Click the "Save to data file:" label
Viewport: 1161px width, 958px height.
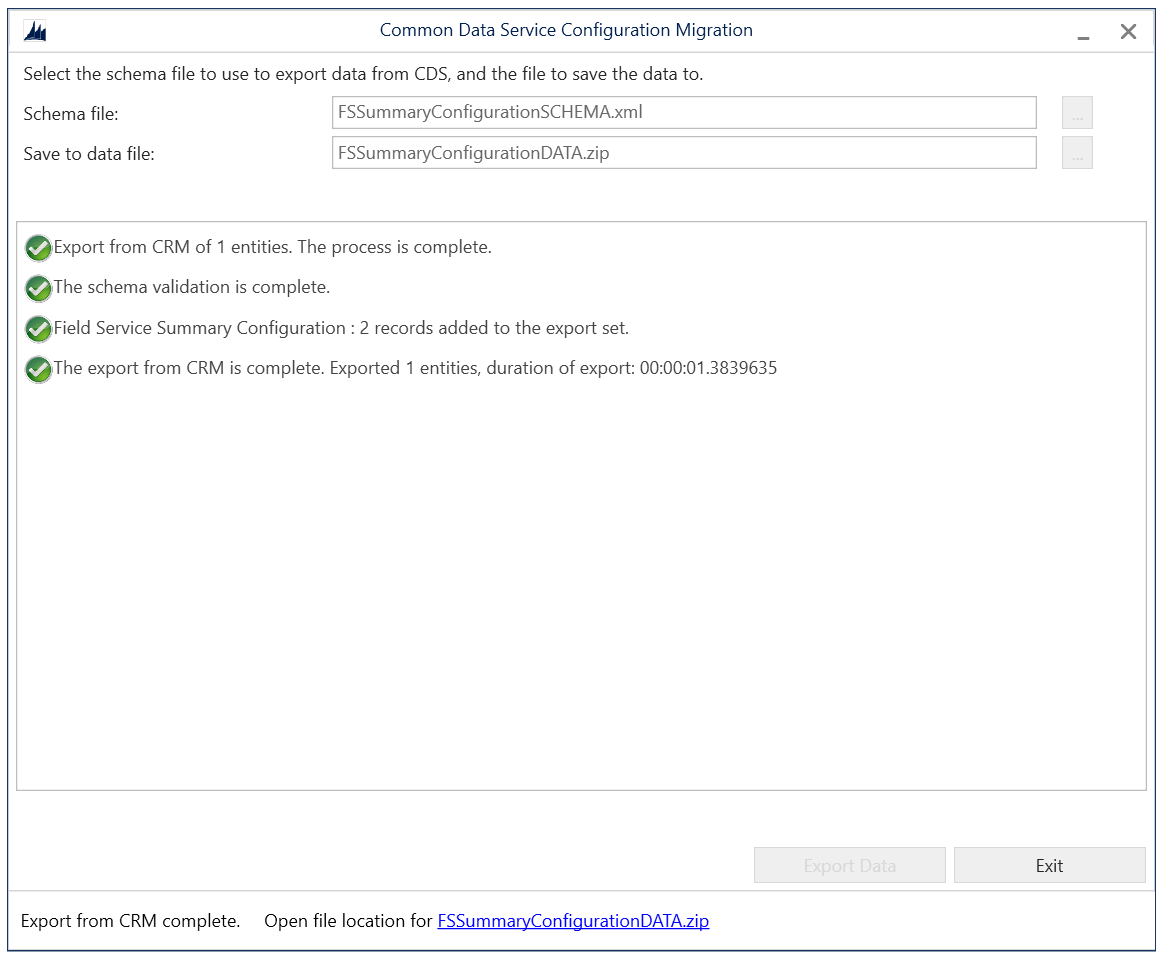pyautogui.click(x=89, y=154)
